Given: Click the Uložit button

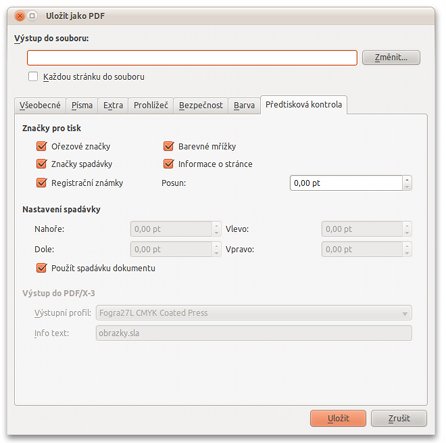Looking at the screenshot, I should point(338,418).
